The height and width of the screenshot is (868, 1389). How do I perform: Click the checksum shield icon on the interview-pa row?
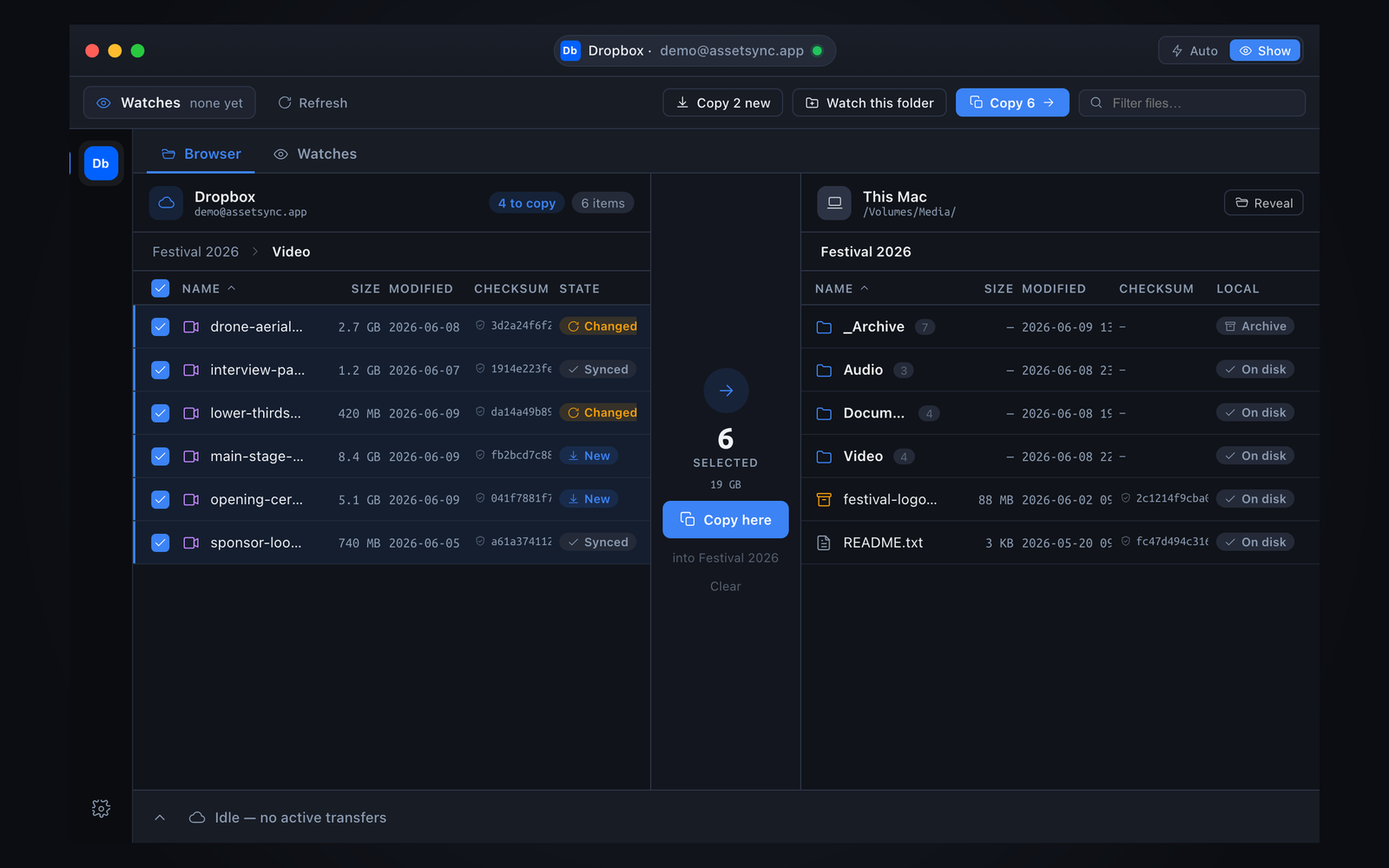(x=480, y=369)
